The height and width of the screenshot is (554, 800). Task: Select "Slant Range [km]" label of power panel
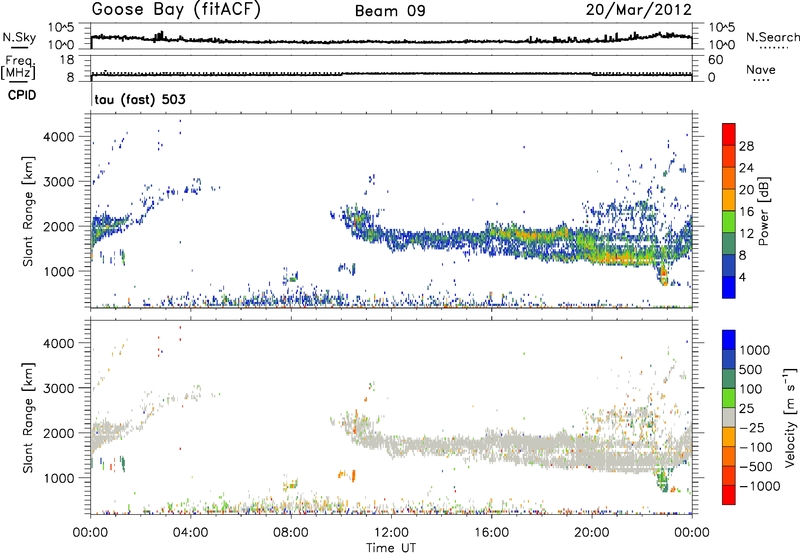coord(28,211)
